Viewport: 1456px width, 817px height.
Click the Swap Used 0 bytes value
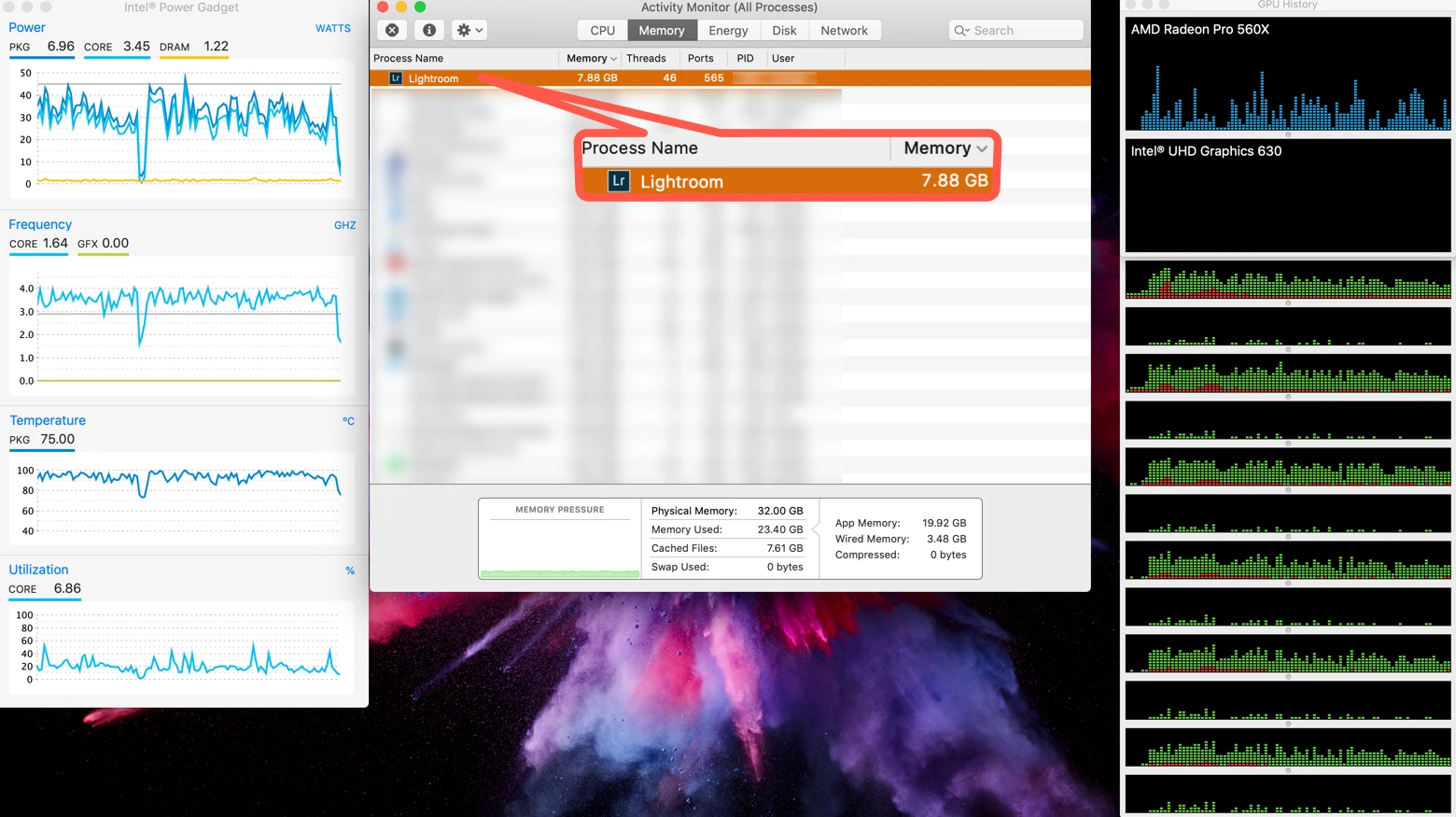click(x=785, y=567)
